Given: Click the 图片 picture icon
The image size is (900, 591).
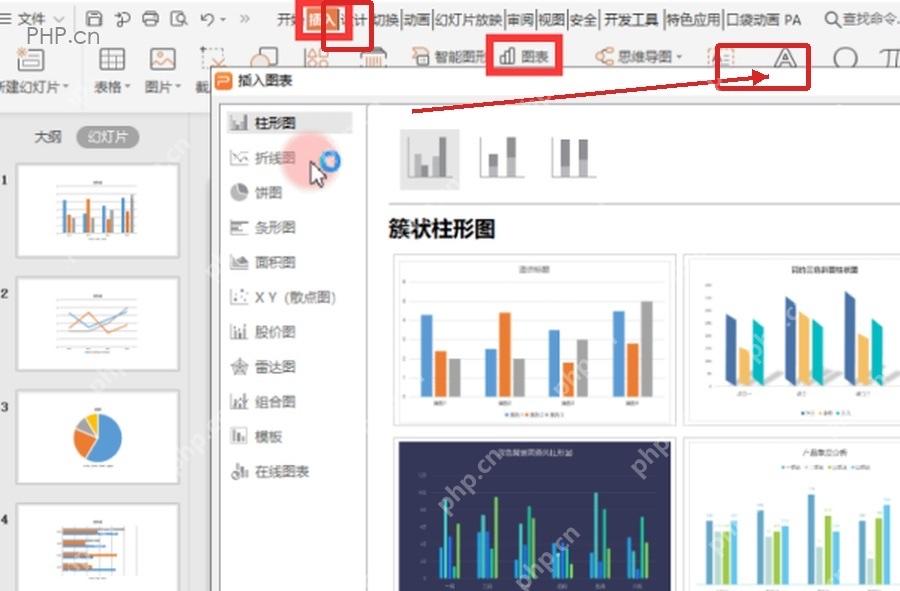Looking at the screenshot, I should (162, 59).
